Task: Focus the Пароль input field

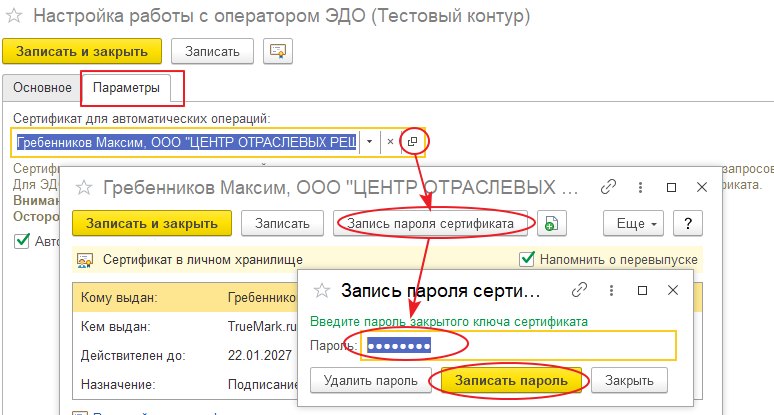Action: [x=518, y=345]
